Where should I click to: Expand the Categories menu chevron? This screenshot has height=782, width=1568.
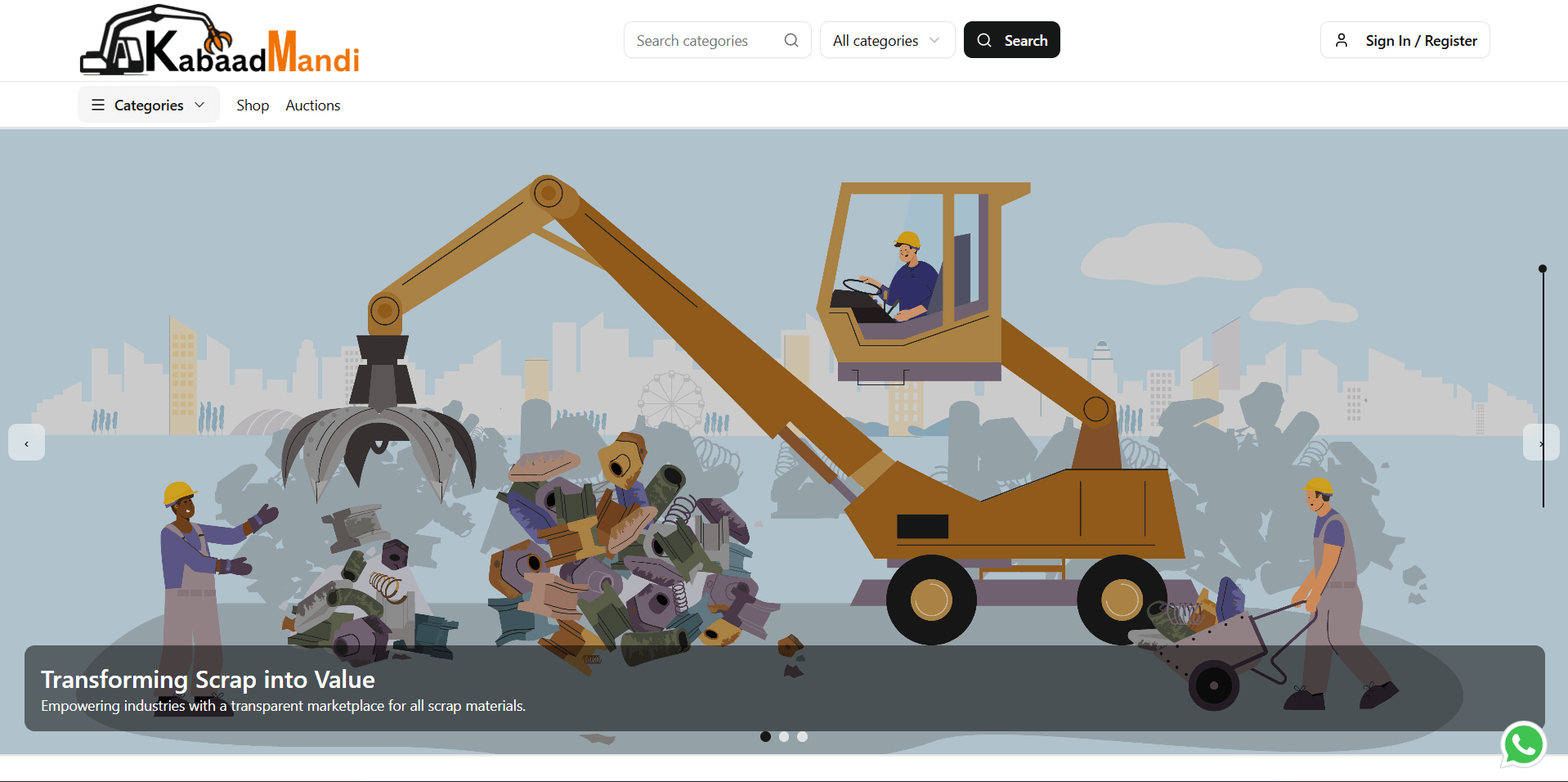click(199, 105)
